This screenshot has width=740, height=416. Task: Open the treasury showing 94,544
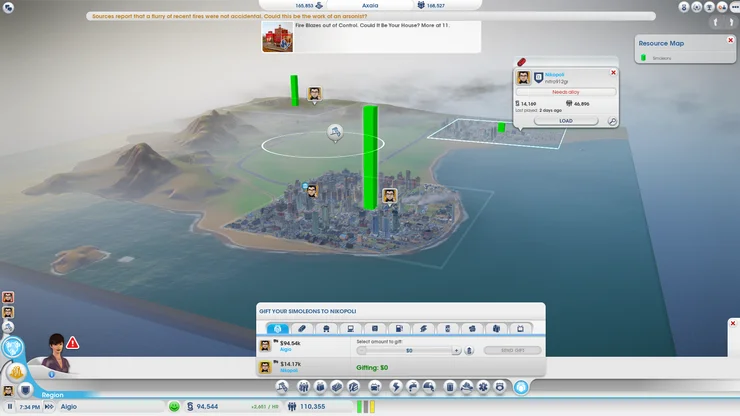click(x=232, y=407)
